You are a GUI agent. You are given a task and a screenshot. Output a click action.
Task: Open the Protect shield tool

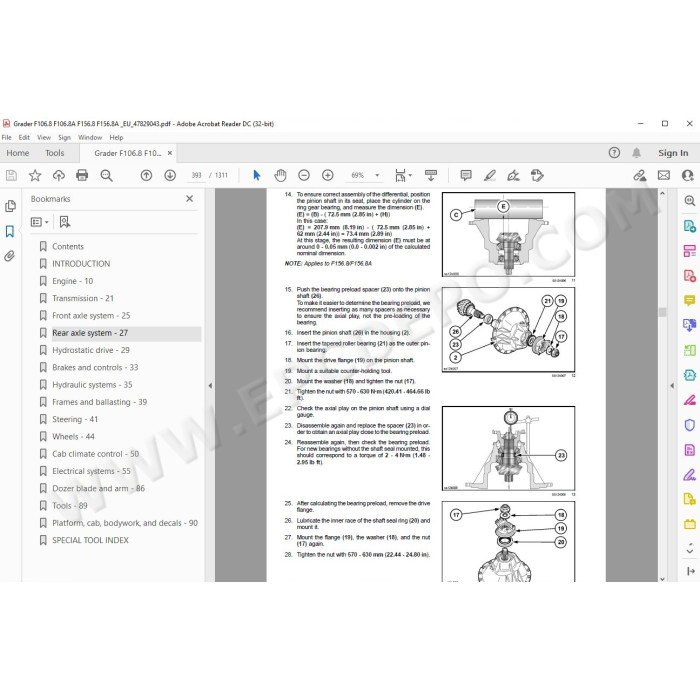pos(690,425)
